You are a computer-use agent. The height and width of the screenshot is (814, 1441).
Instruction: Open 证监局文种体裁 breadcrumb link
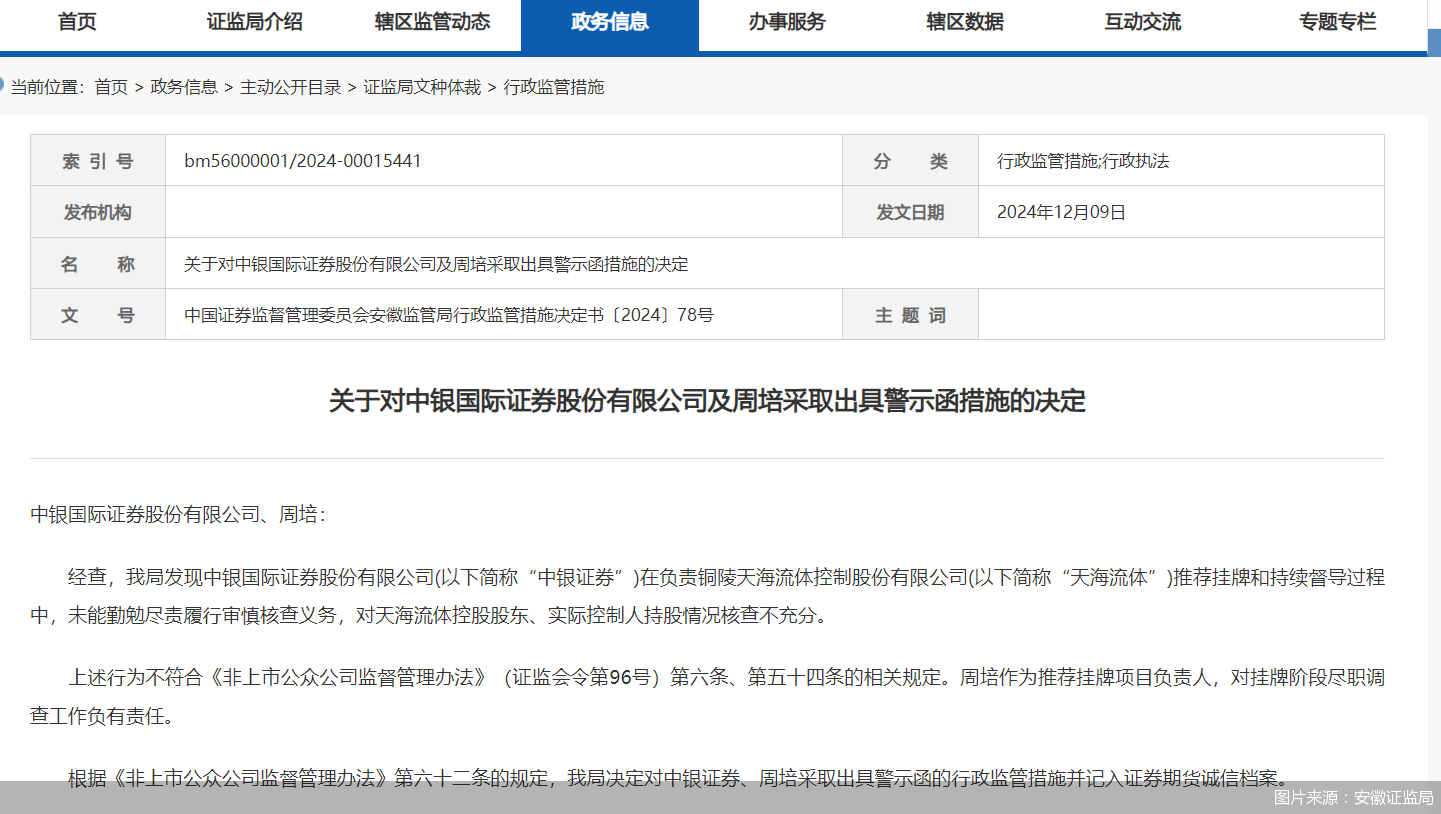pos(422,87)
